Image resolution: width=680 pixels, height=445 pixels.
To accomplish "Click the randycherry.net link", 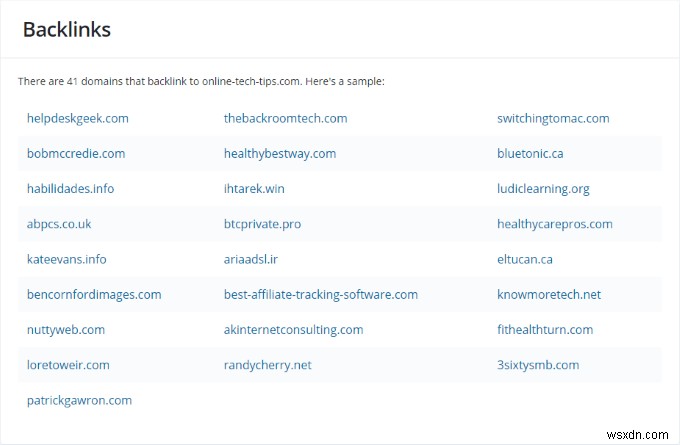I will coord(268,365).
